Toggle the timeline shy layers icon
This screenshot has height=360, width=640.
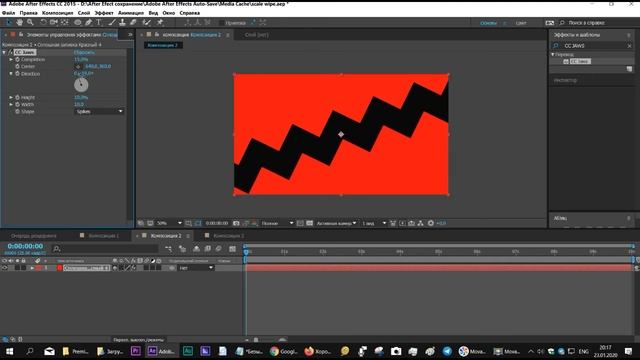[196, 249]
